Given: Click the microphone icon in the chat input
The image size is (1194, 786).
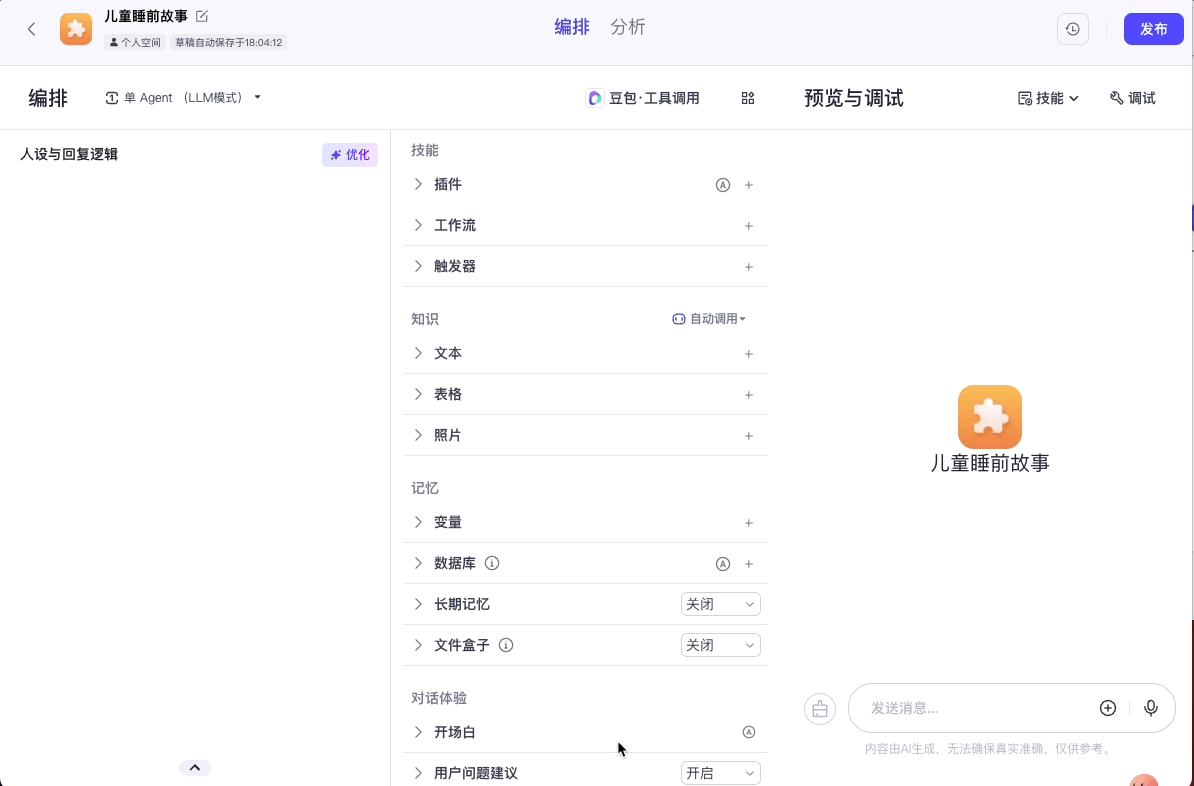Looking at the screenshot, I should [x=1151, y=707].
